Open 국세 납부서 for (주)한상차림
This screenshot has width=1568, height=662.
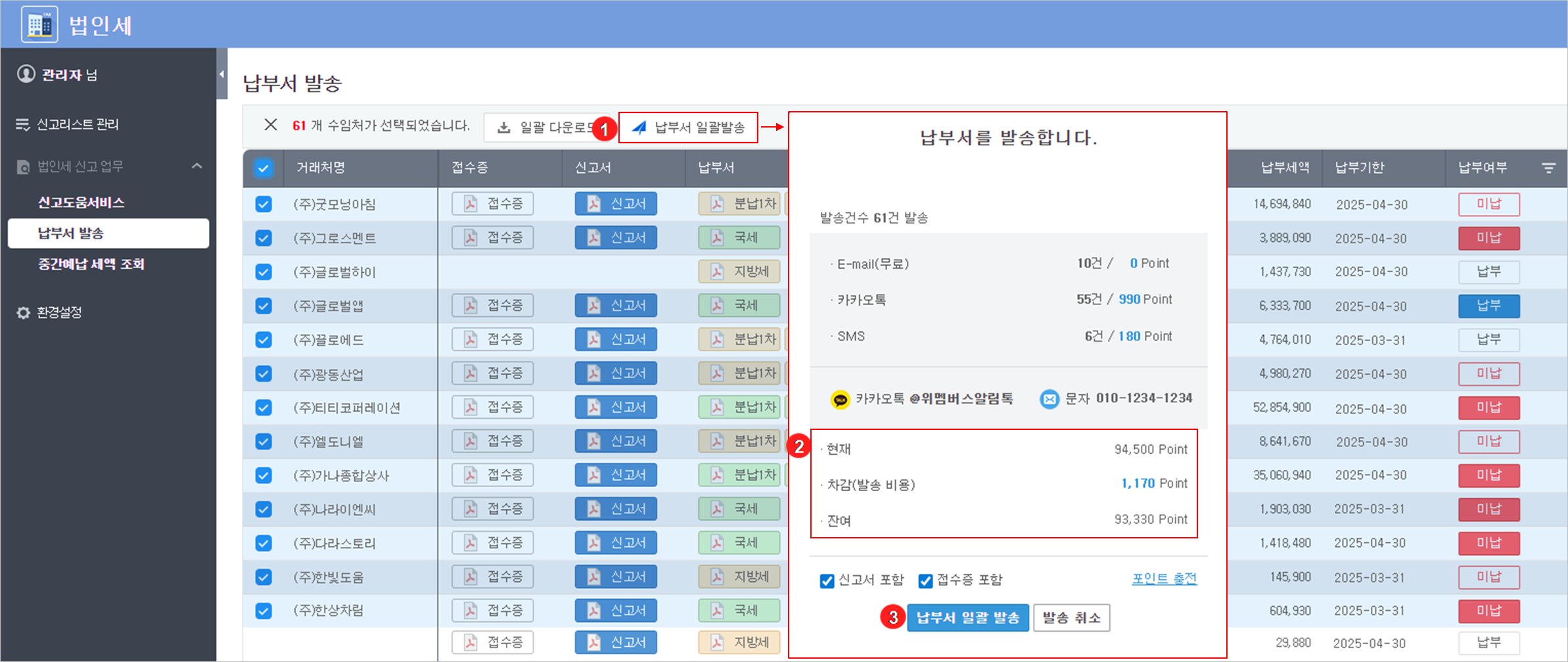739,611
